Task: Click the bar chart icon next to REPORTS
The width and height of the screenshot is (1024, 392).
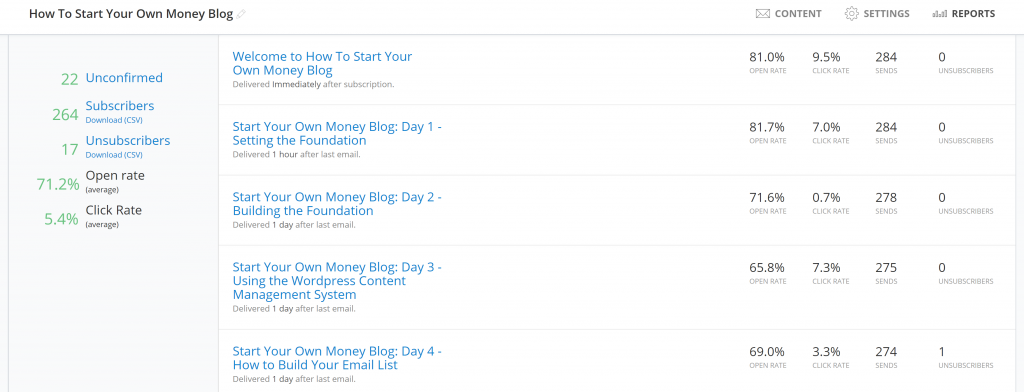Action: click(x=940, y=14)
